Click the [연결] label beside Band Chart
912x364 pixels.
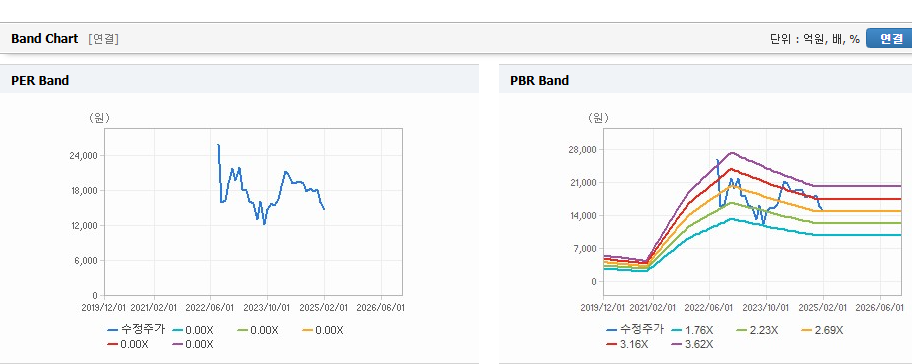coord(104,39)
